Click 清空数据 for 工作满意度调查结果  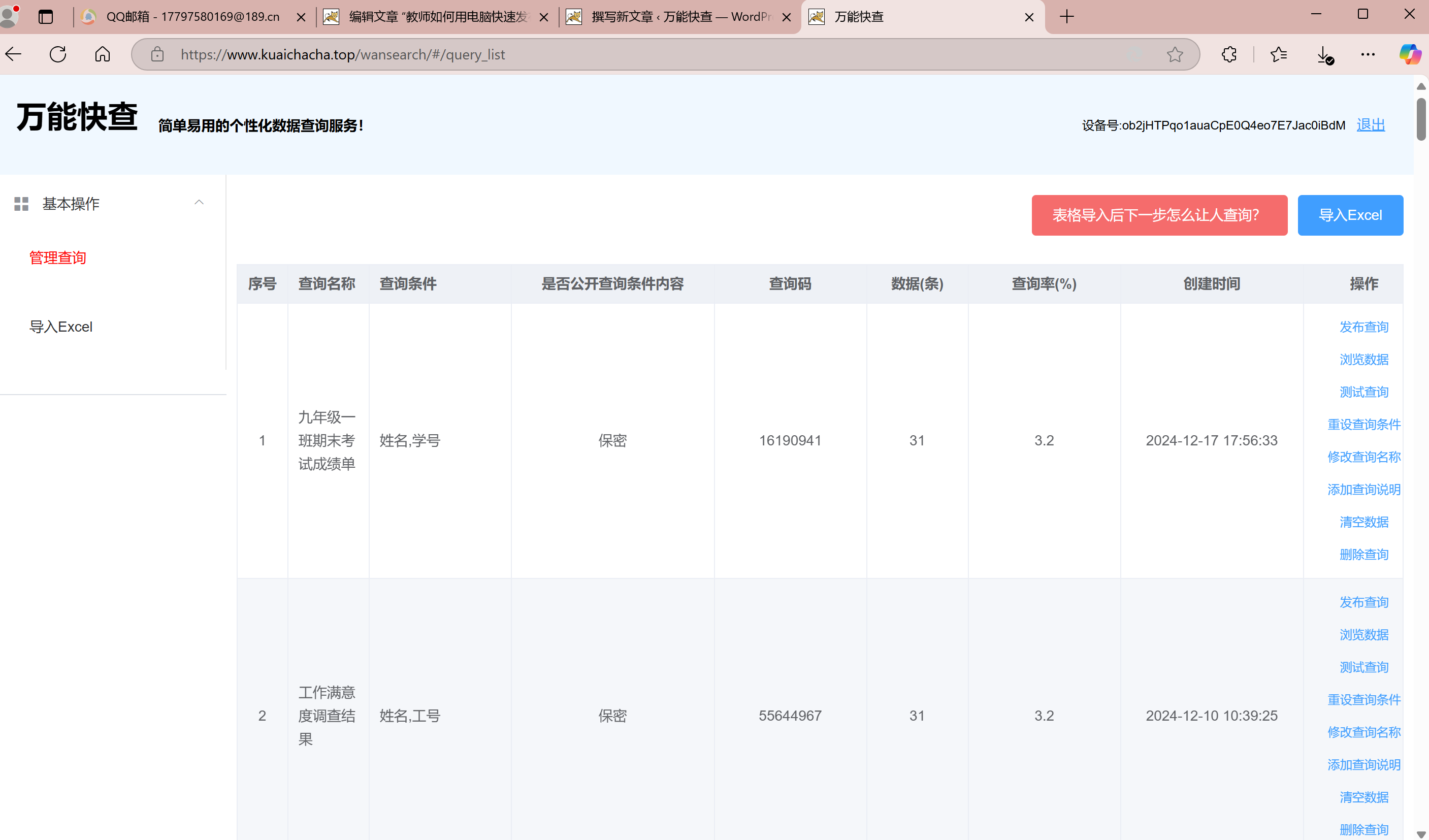[1364, 797]
